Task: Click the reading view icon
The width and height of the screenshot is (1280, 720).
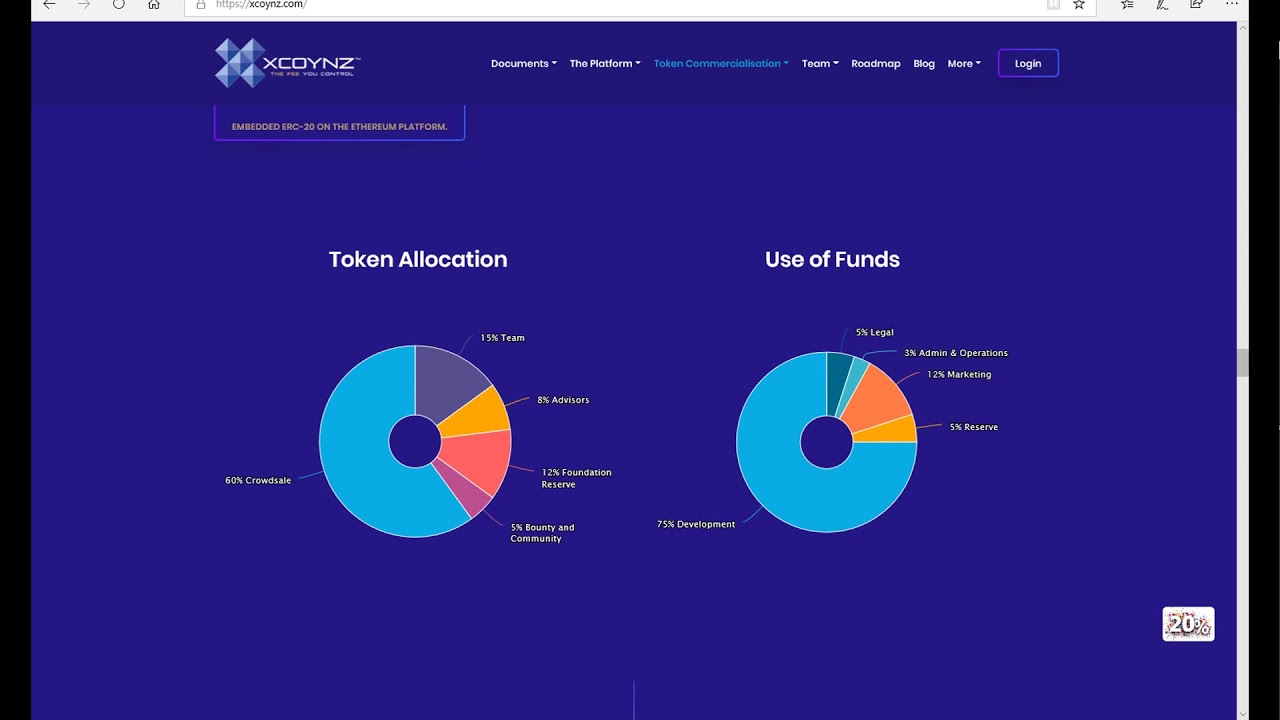Action: pos(1053,4)
